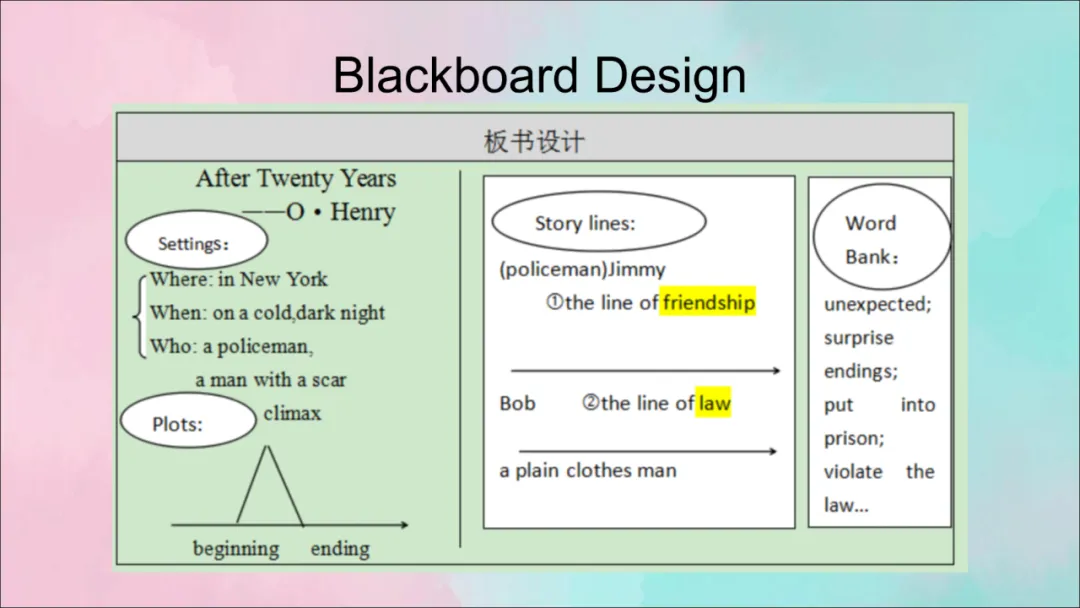Click the highlighted word "law"
The width and height of the screenshot is (1080, 608).
714,403
